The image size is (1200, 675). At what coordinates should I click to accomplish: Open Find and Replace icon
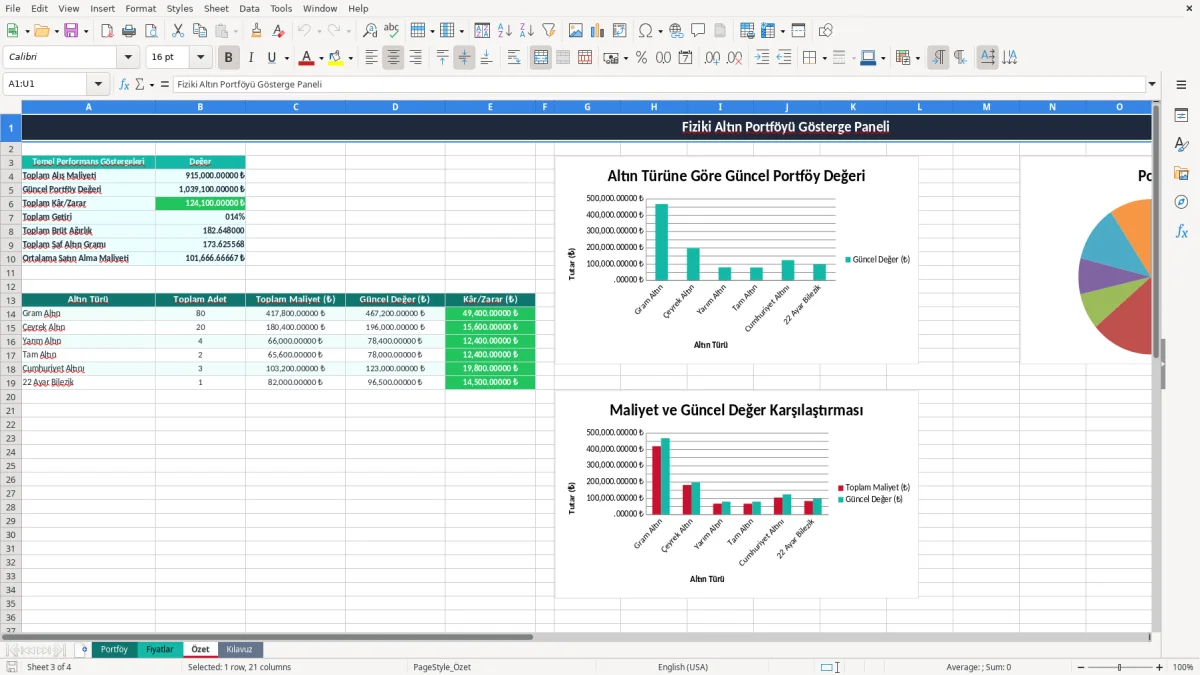coord(370,31)
